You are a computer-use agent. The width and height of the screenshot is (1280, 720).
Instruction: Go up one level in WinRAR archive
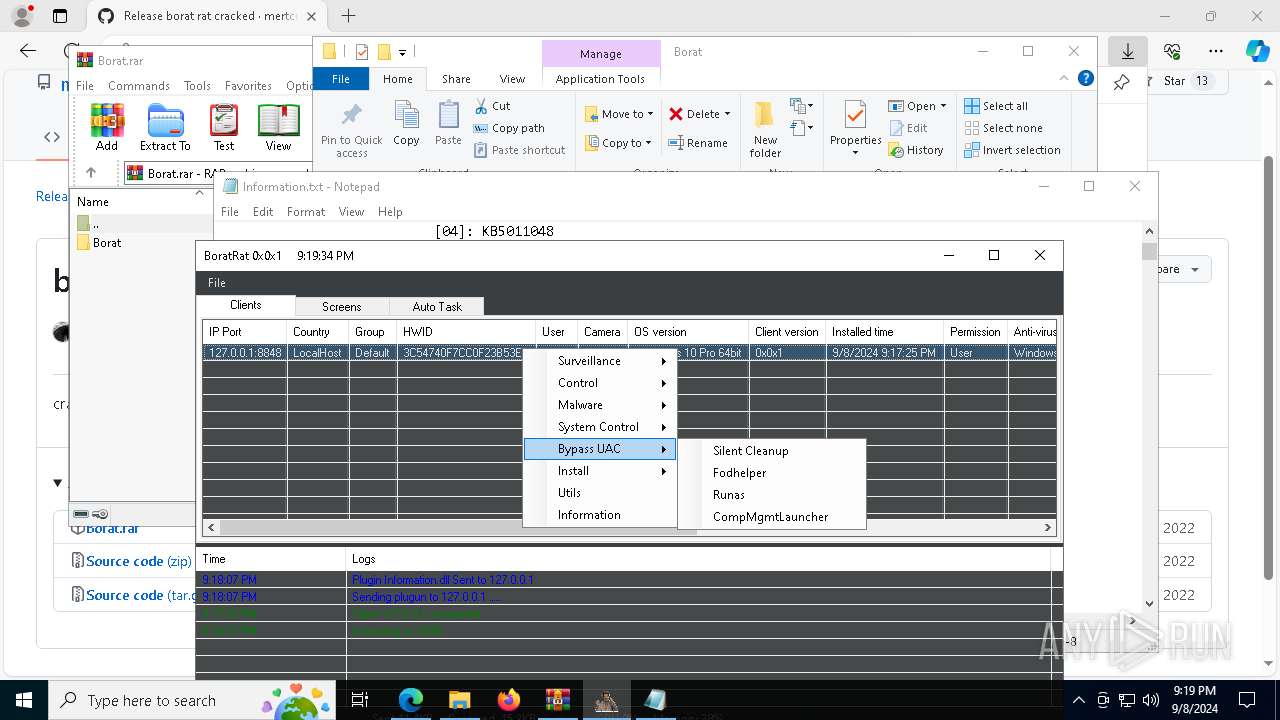91,173
